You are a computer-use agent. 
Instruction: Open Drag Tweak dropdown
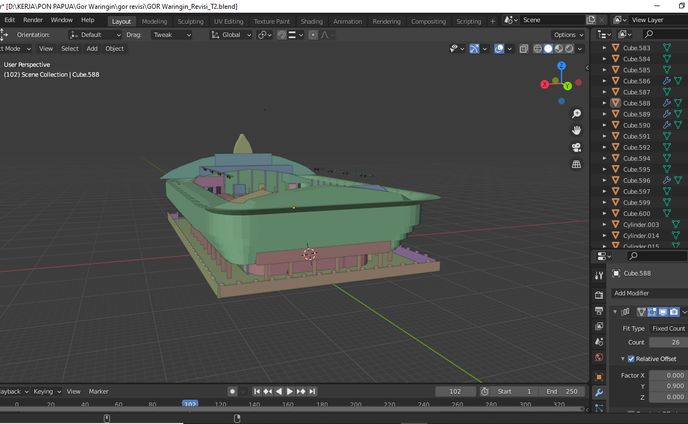pyautogui.click(x=171, y=35)
